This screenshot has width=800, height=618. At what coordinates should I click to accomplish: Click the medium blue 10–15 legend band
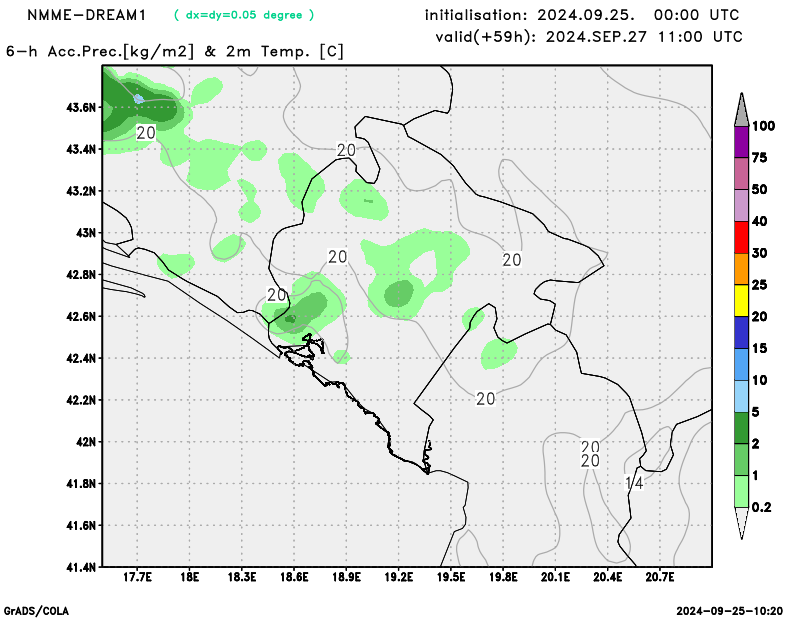(x=741, y=364)
